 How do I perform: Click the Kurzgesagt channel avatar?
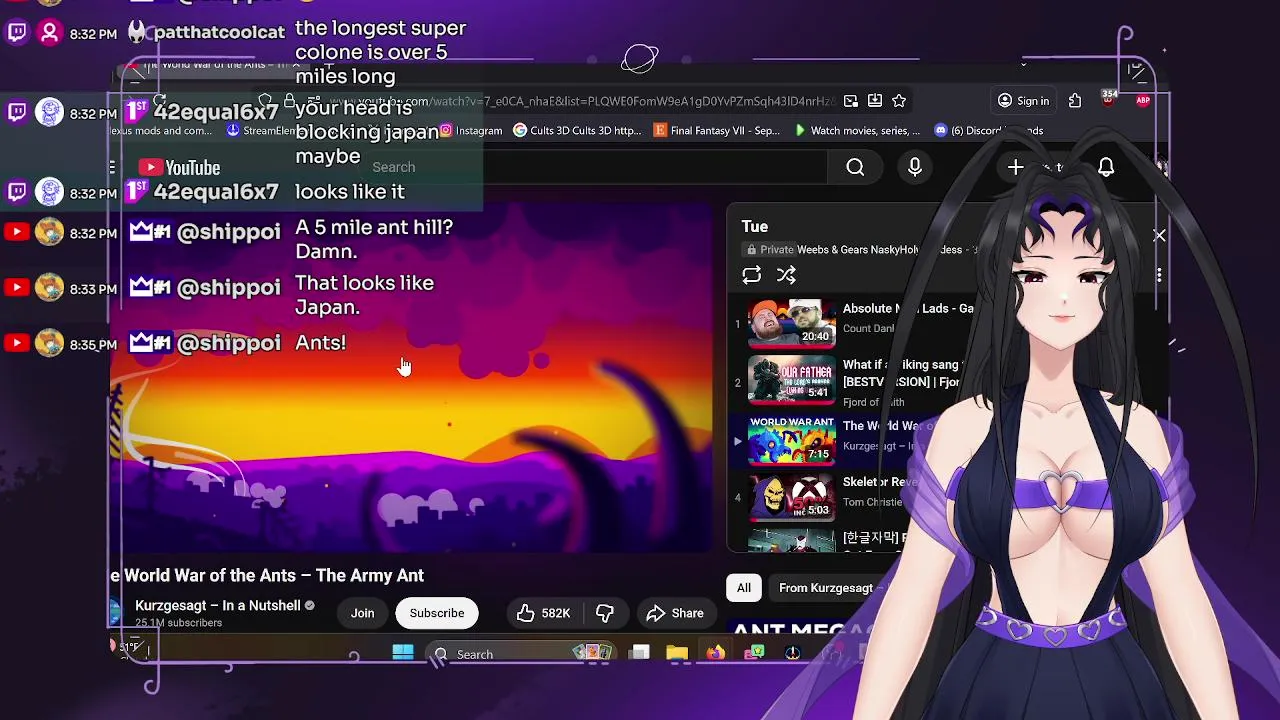pos(115,612)
